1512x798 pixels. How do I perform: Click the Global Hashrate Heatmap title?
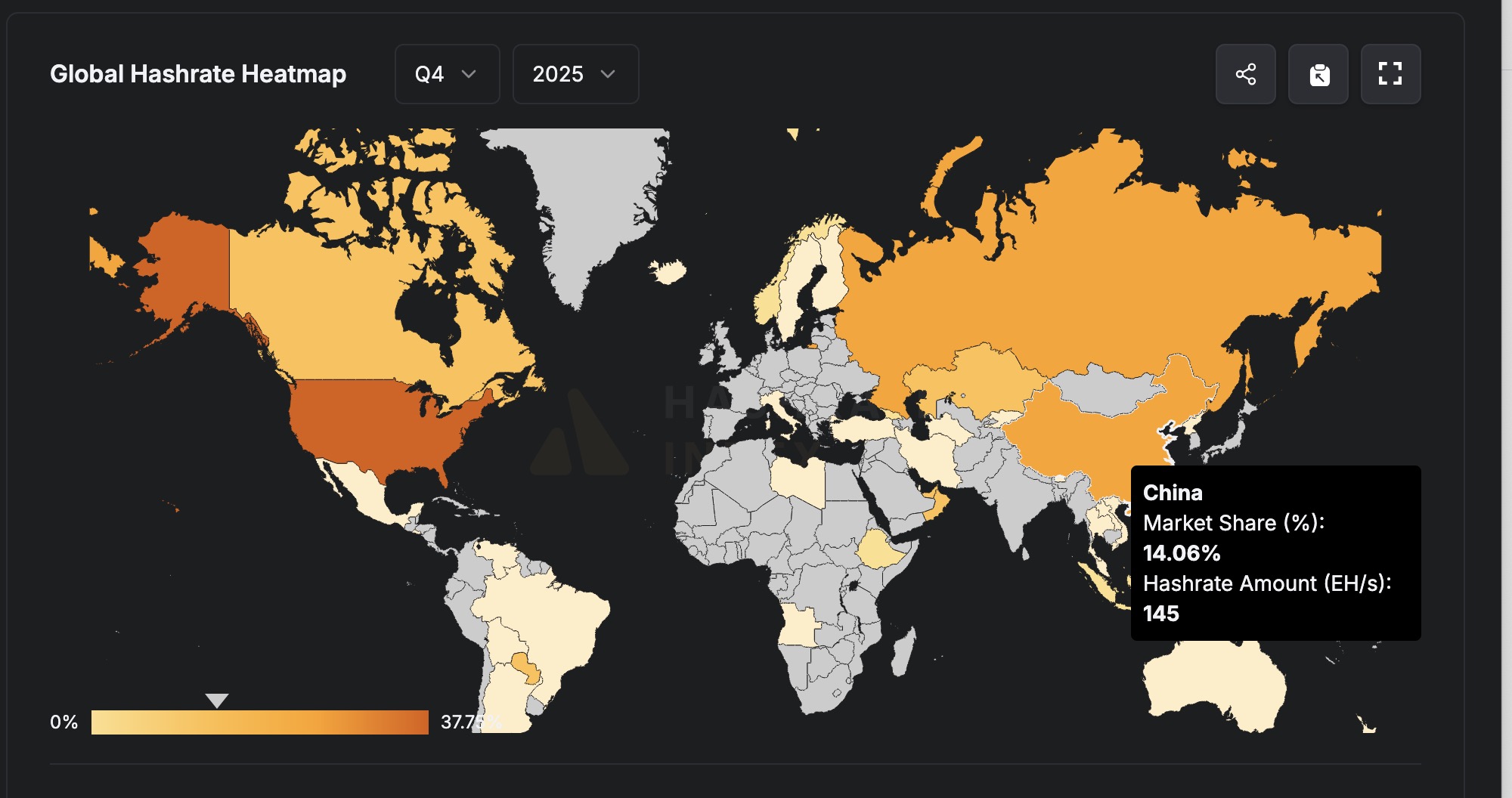tap(198, 74)
